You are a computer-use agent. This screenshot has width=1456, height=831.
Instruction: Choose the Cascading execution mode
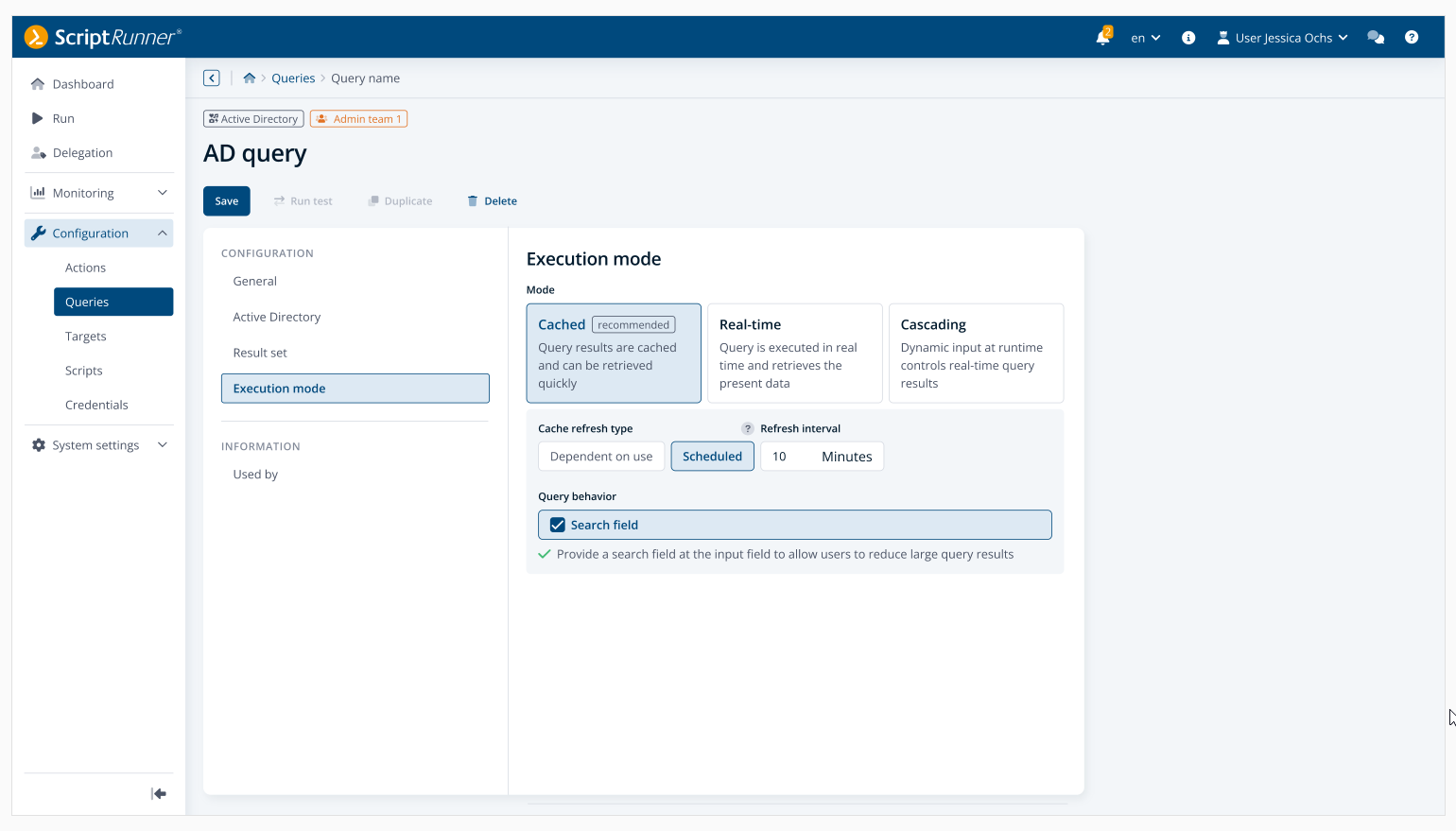[x=976, y=354]
